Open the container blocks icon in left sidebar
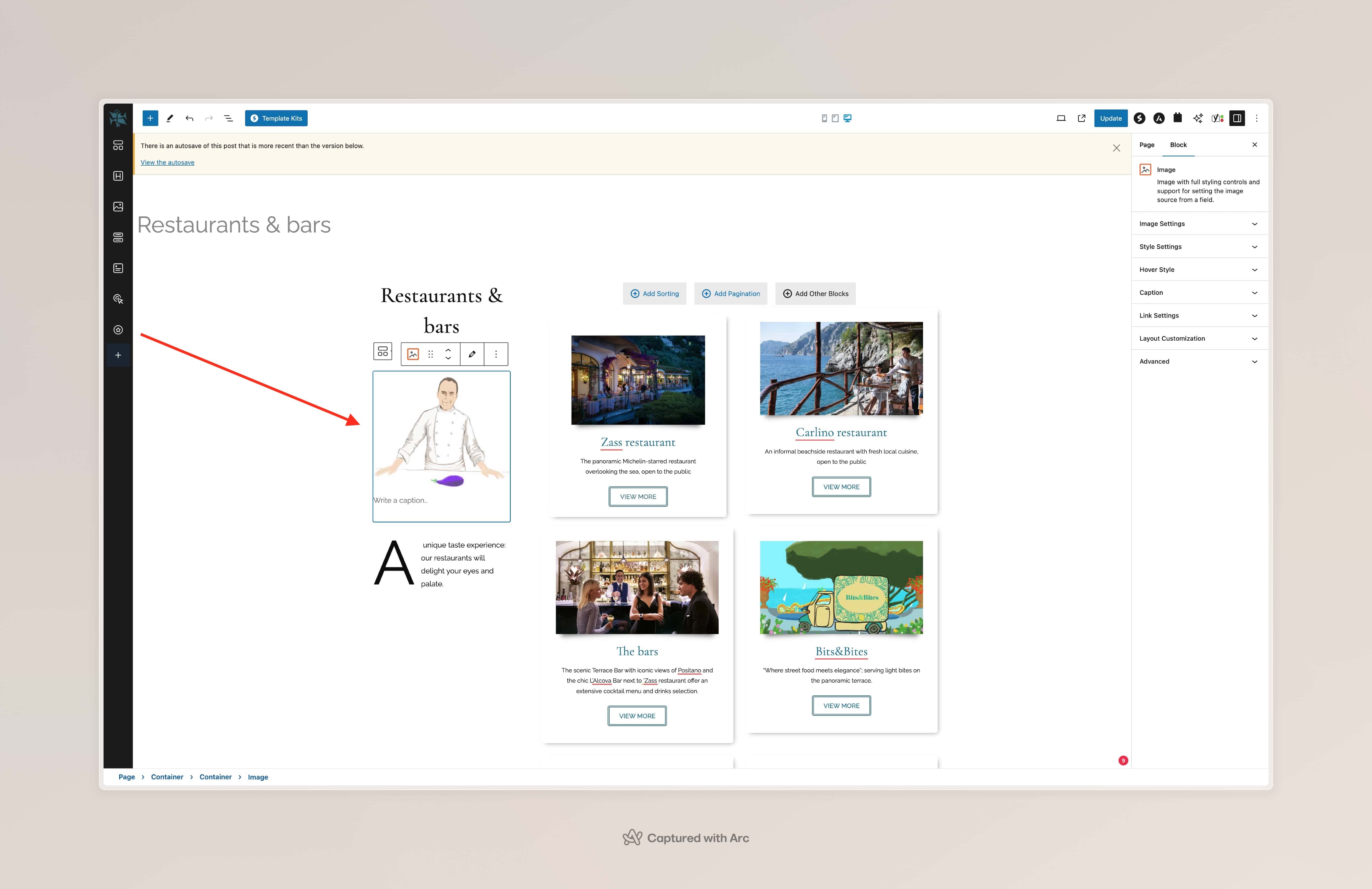Screen dimensions: 1372x889 (118, 145)
